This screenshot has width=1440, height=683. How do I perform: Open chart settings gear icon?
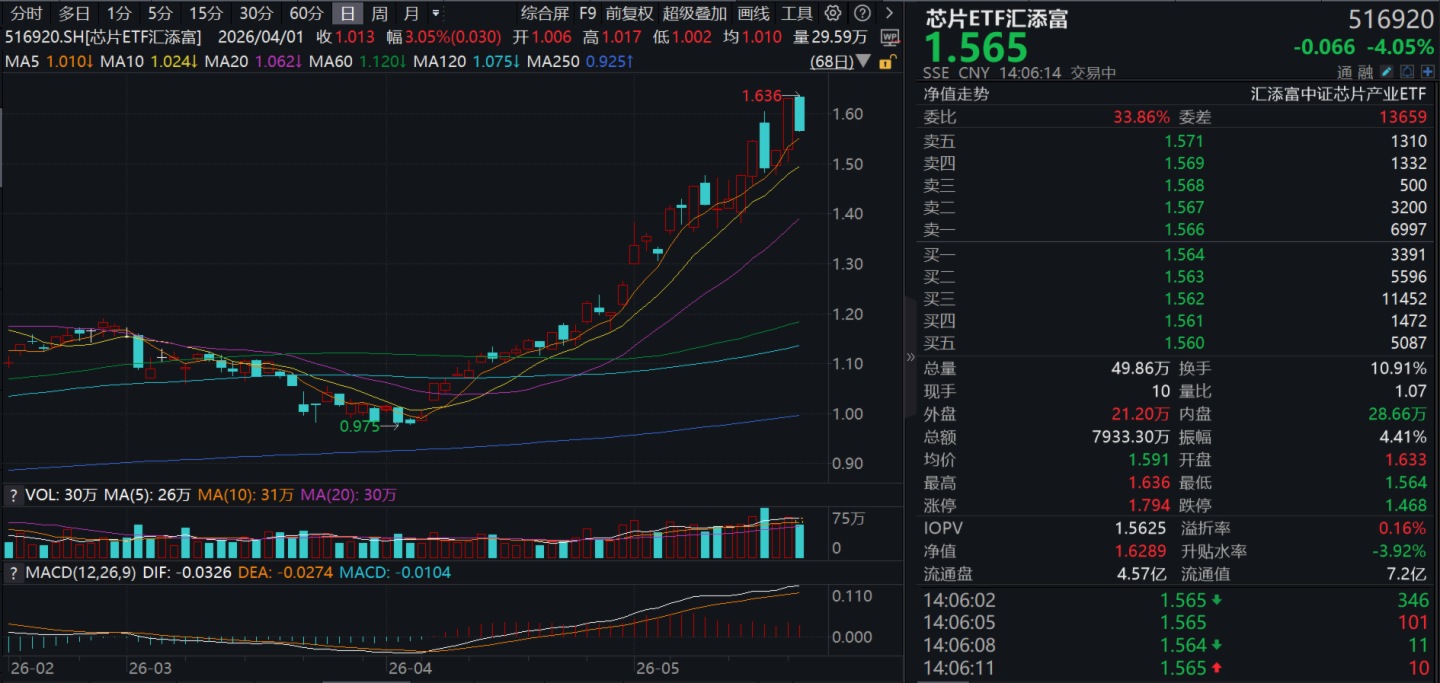click(833, 14)
